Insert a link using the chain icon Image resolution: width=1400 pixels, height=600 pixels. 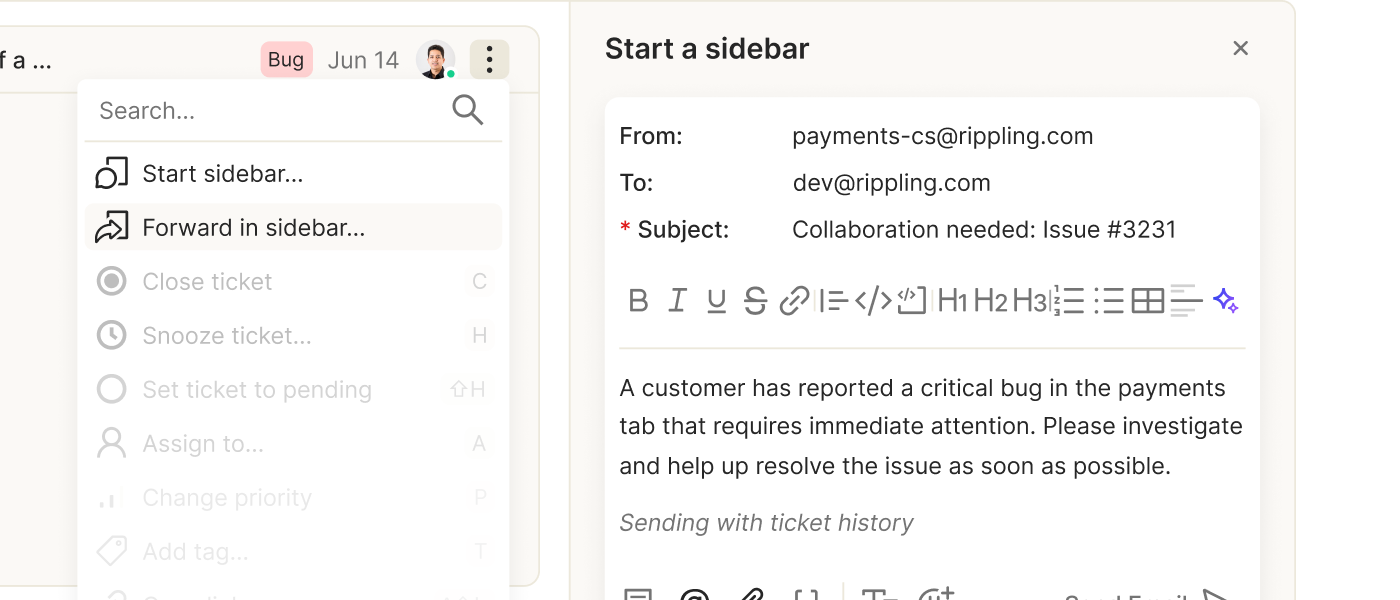click(x=794, y=301)
